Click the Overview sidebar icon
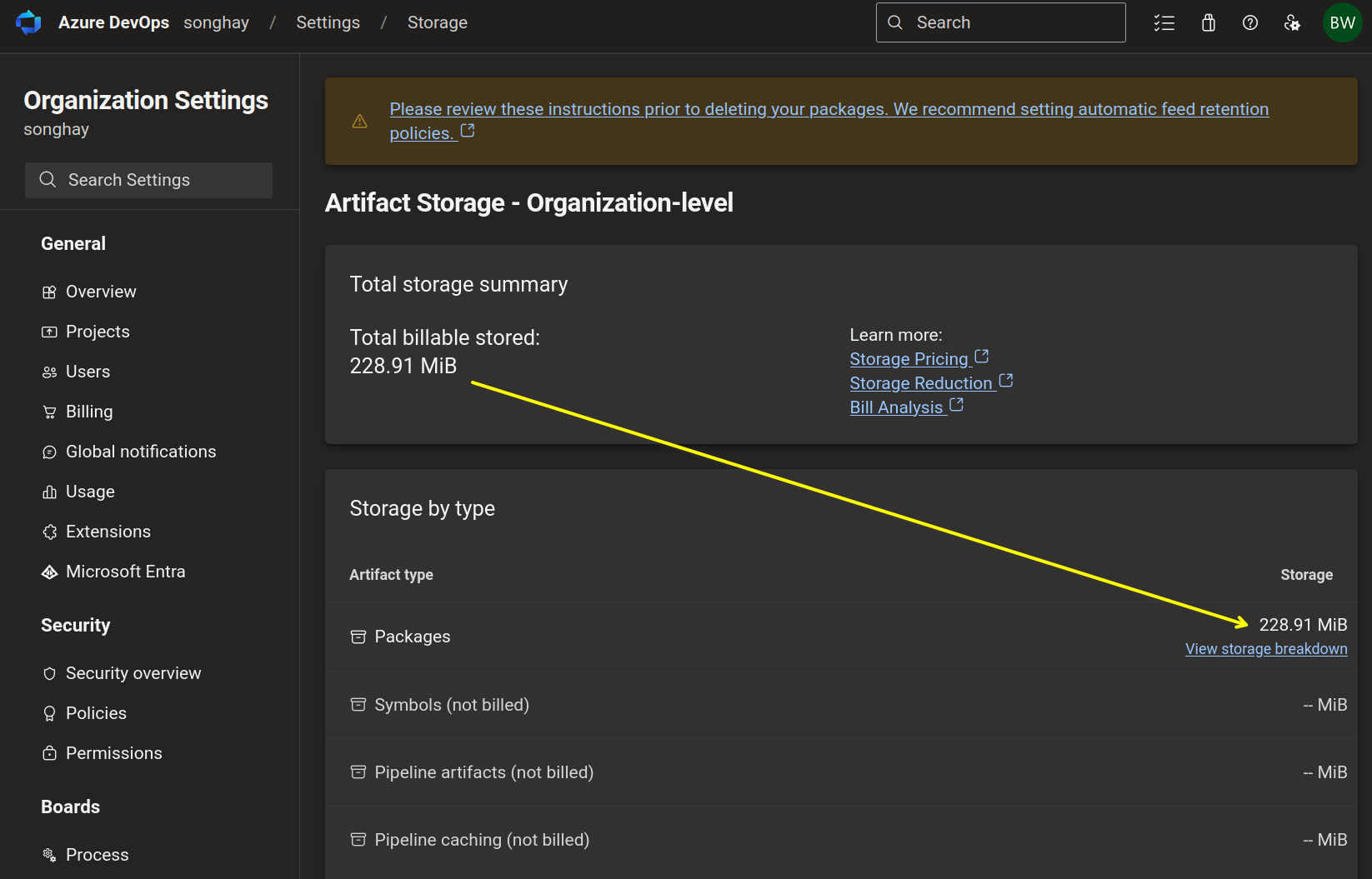This screenshot has height=879, width=1372. [x=49, y=292]
